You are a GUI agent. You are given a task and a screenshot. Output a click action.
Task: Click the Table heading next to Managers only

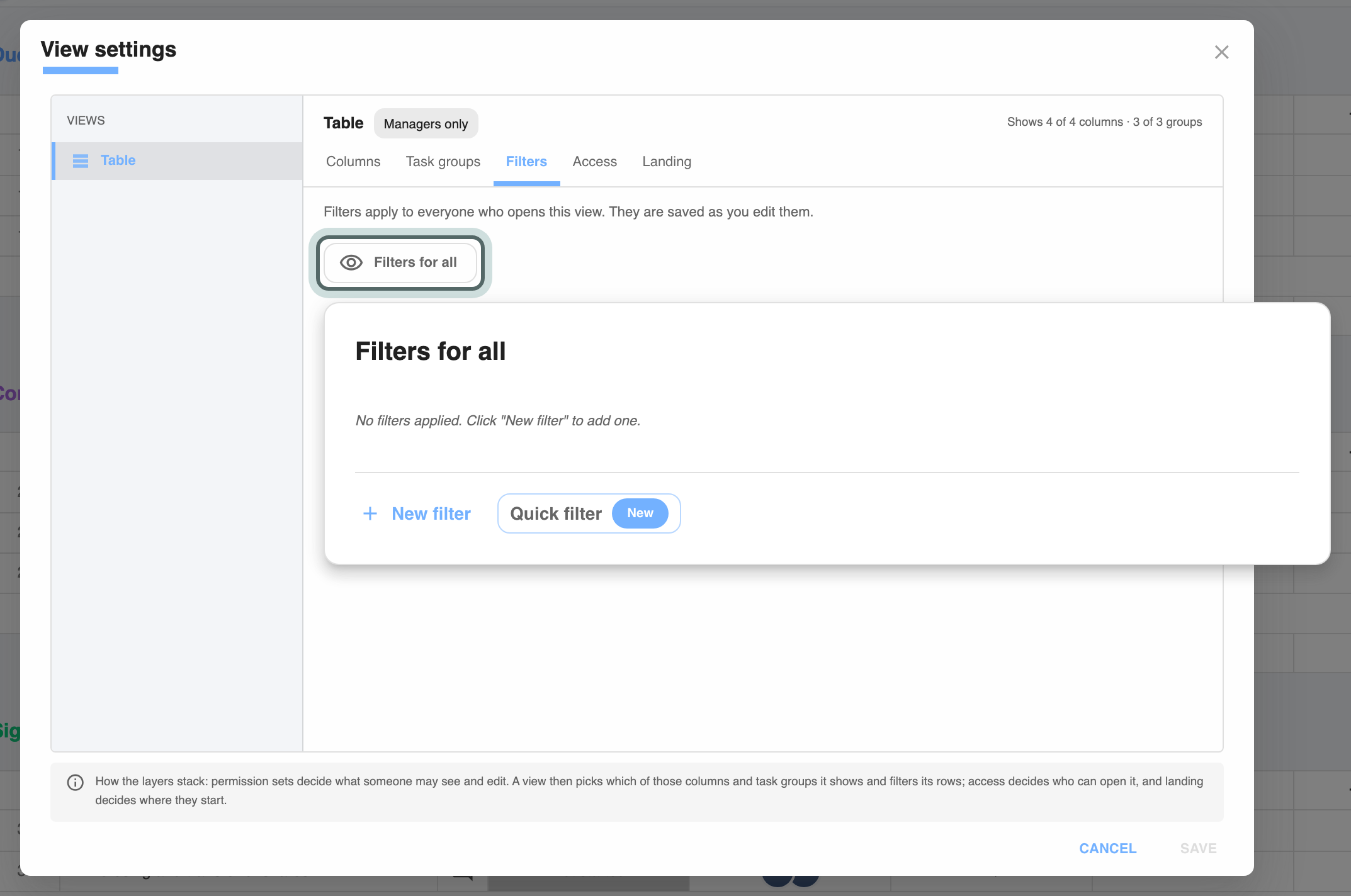click(344, 123)
